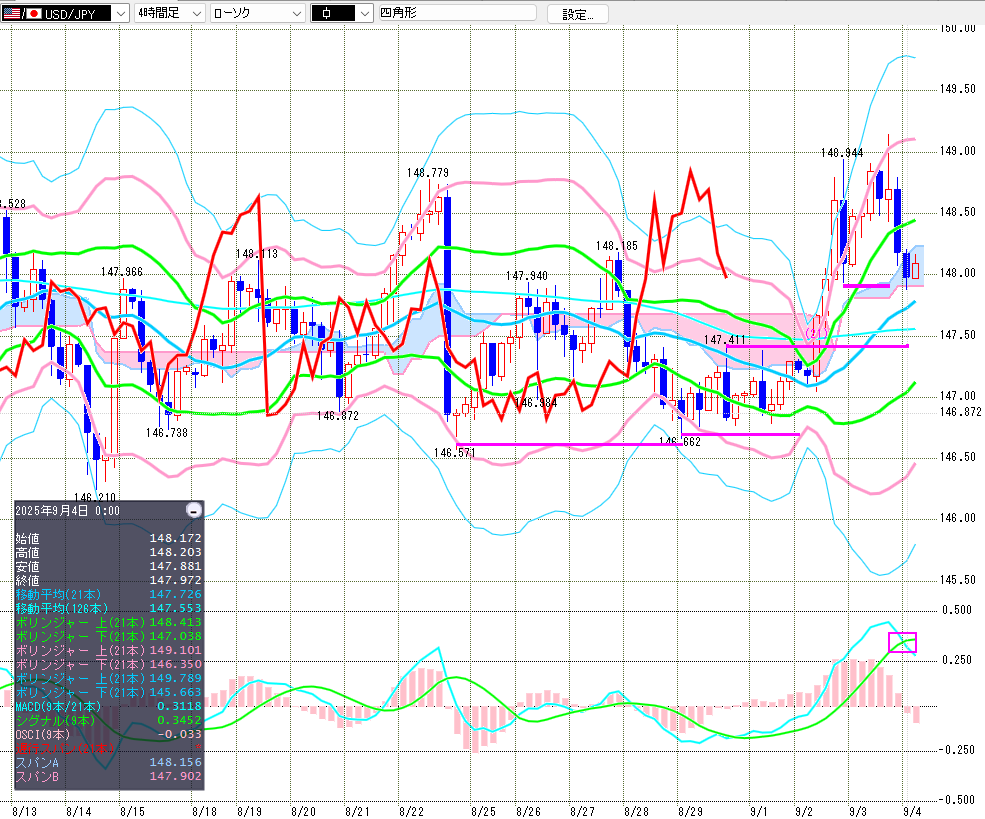Screen dimensions: 985x819
Task: Click the -0.250 MACD axis label
Action: [x=955, y=749]
